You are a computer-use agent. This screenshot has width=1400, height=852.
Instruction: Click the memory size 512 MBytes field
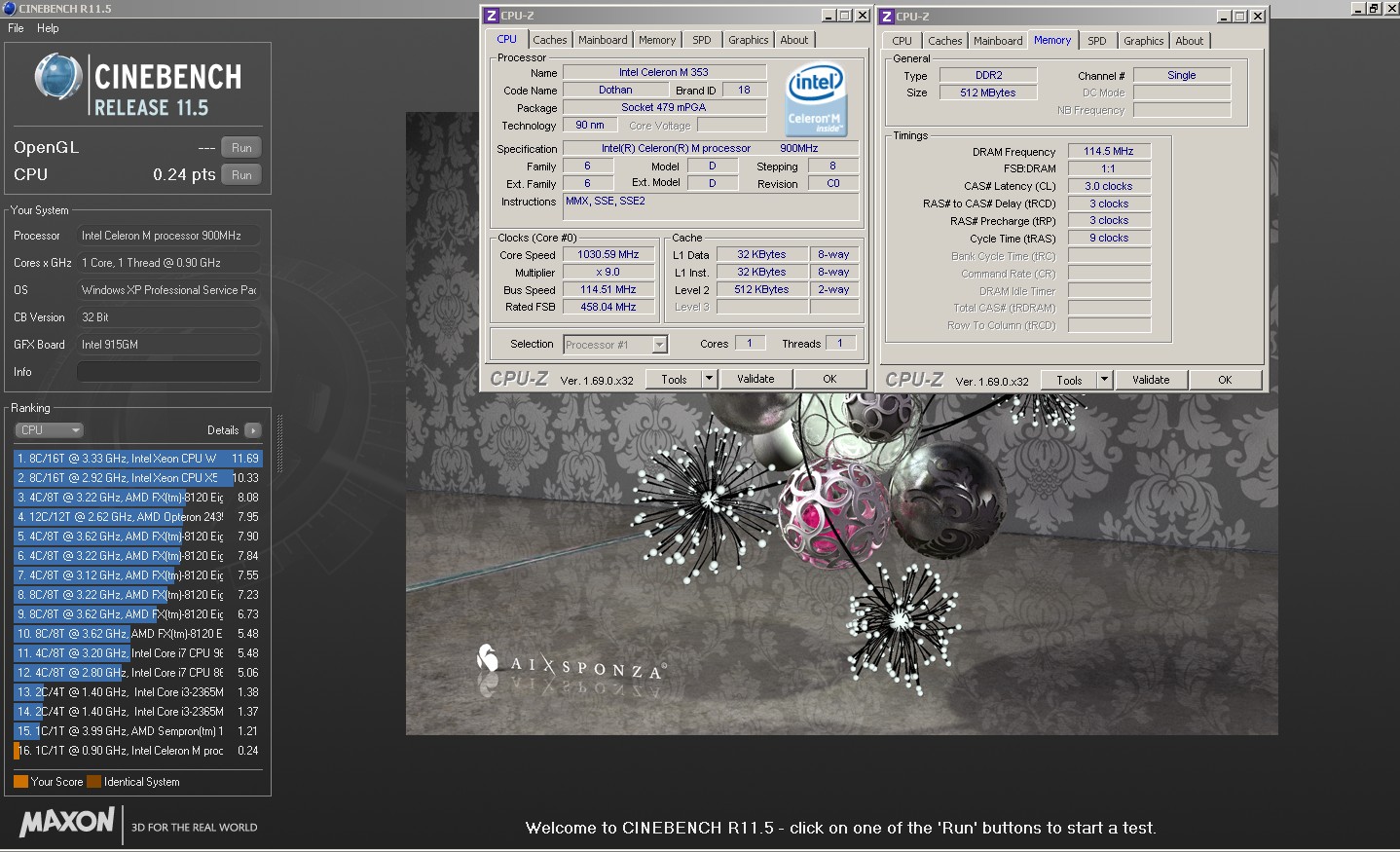(988, 93)
